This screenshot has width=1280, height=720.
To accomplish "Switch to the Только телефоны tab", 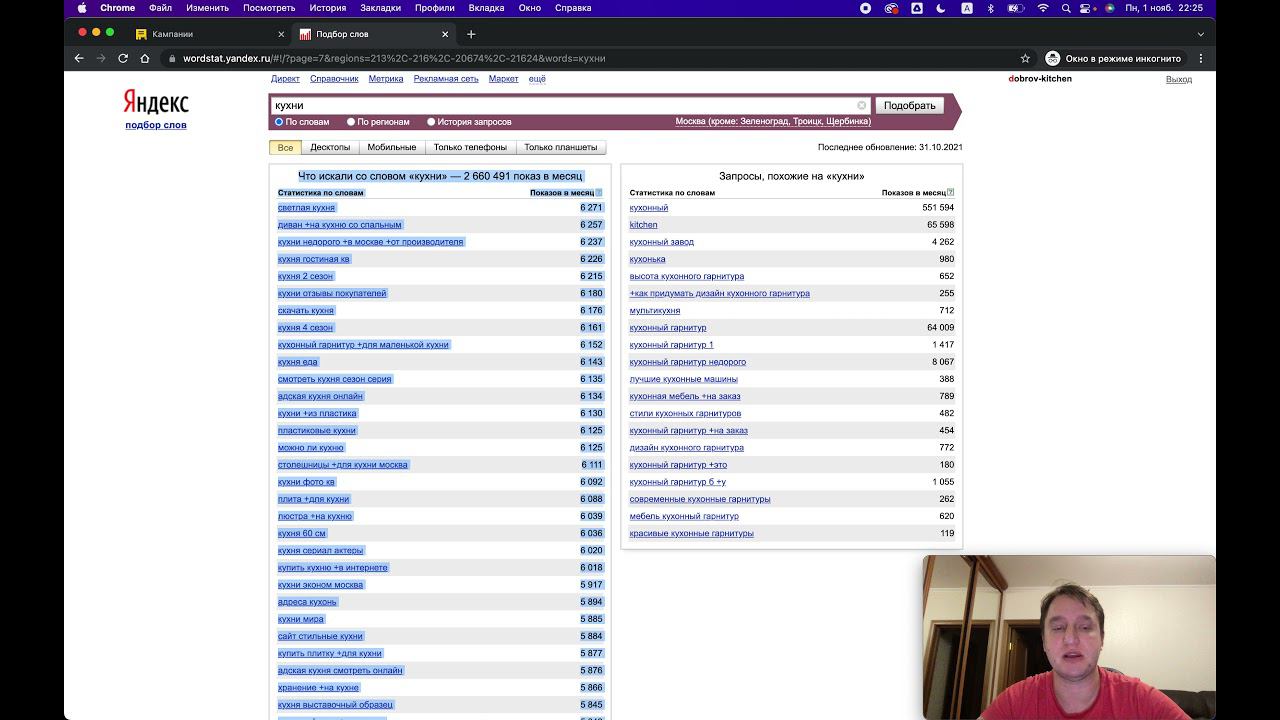I will (x=470, y=147).
